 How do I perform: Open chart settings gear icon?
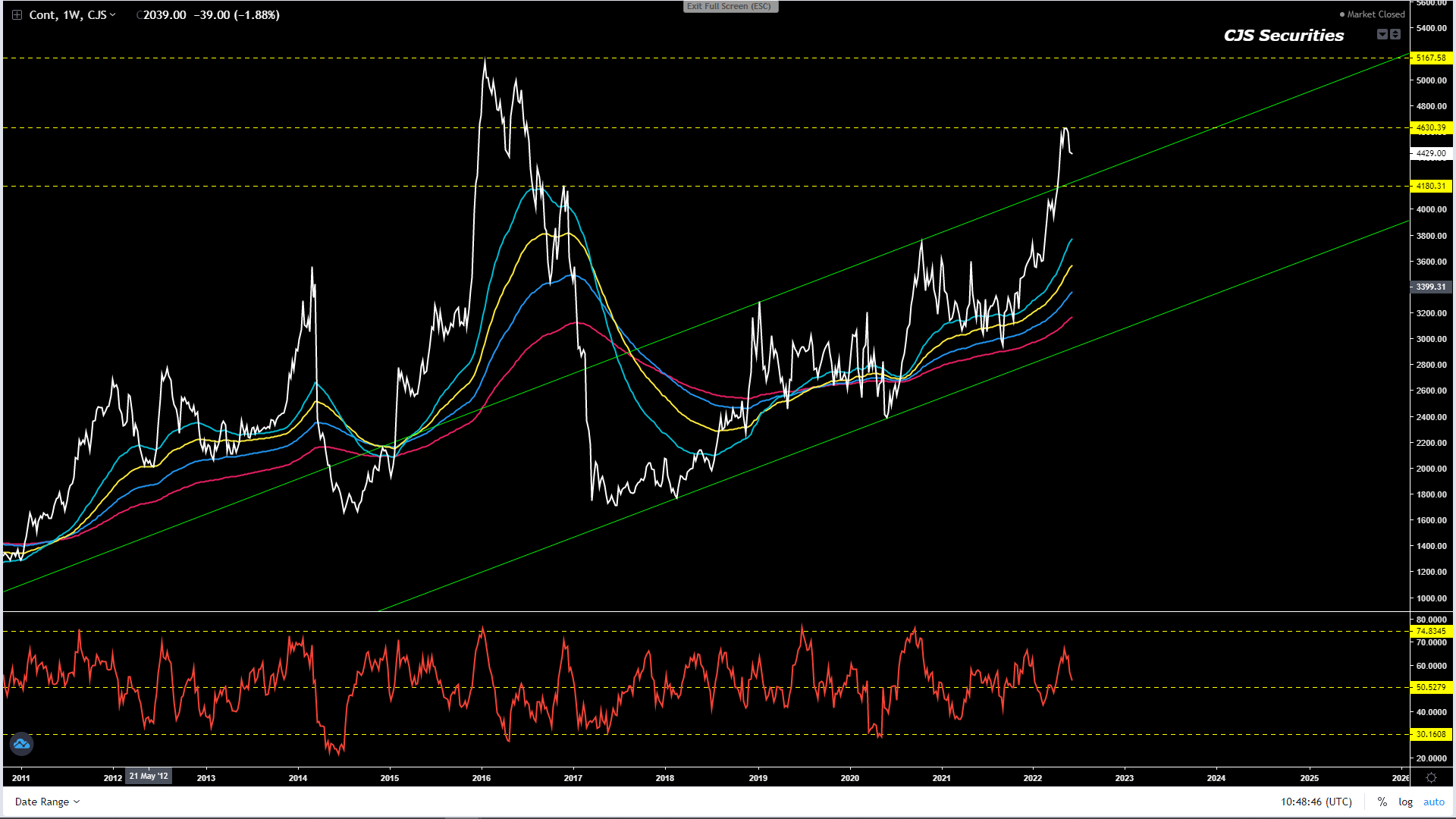[x=1431, y=778]
